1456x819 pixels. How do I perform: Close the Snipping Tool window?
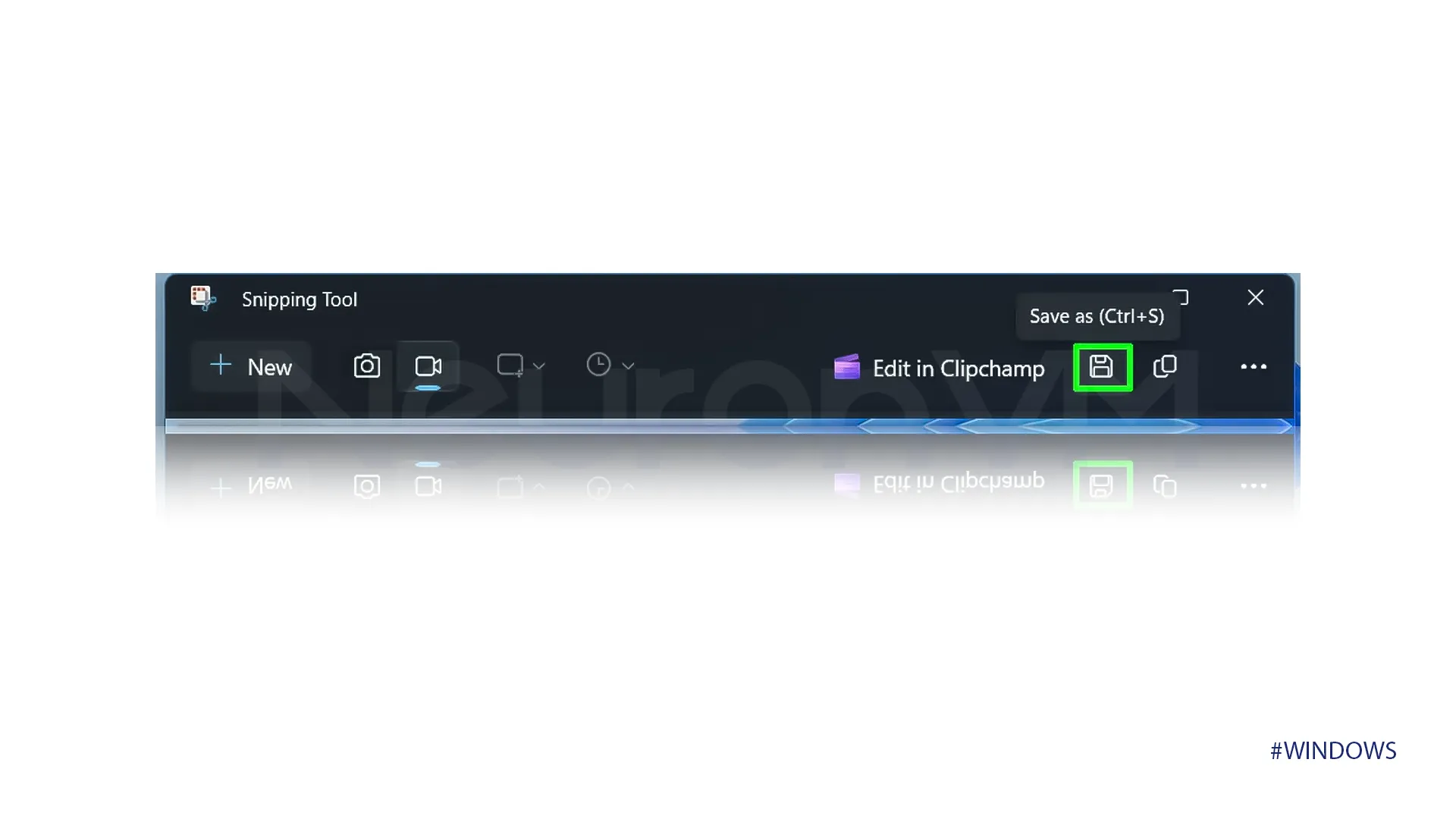1256,297
